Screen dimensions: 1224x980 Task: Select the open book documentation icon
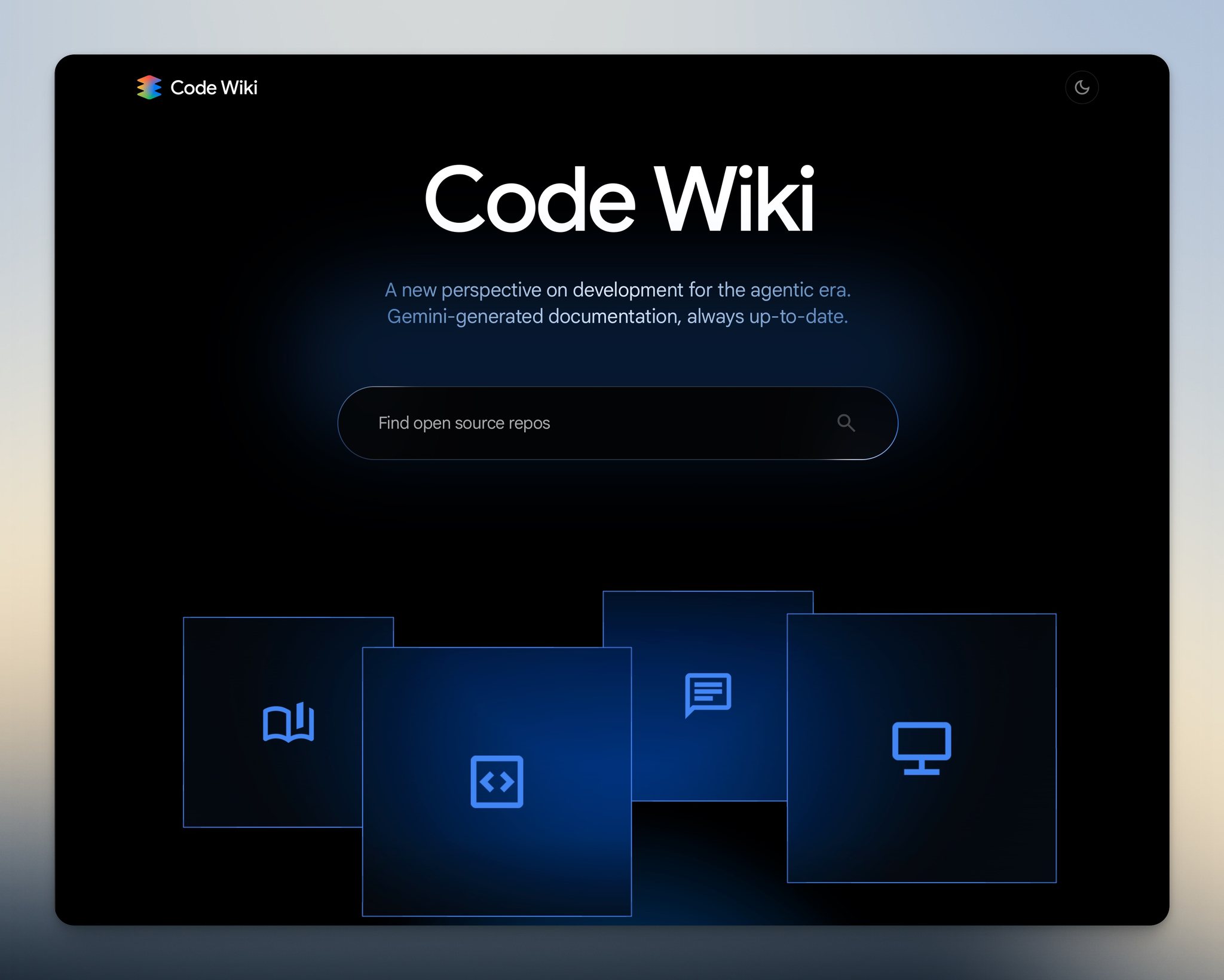288,722
